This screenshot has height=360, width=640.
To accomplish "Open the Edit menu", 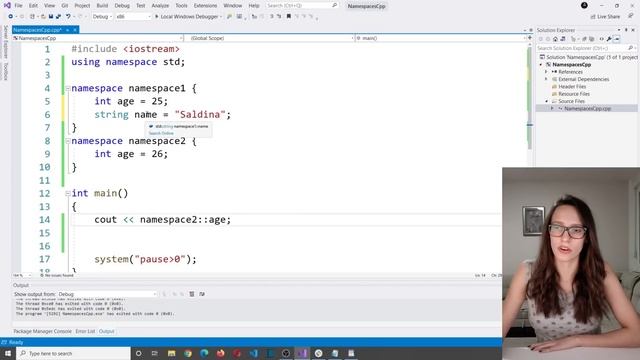I will pyautogui.click(x=33, y=6).
